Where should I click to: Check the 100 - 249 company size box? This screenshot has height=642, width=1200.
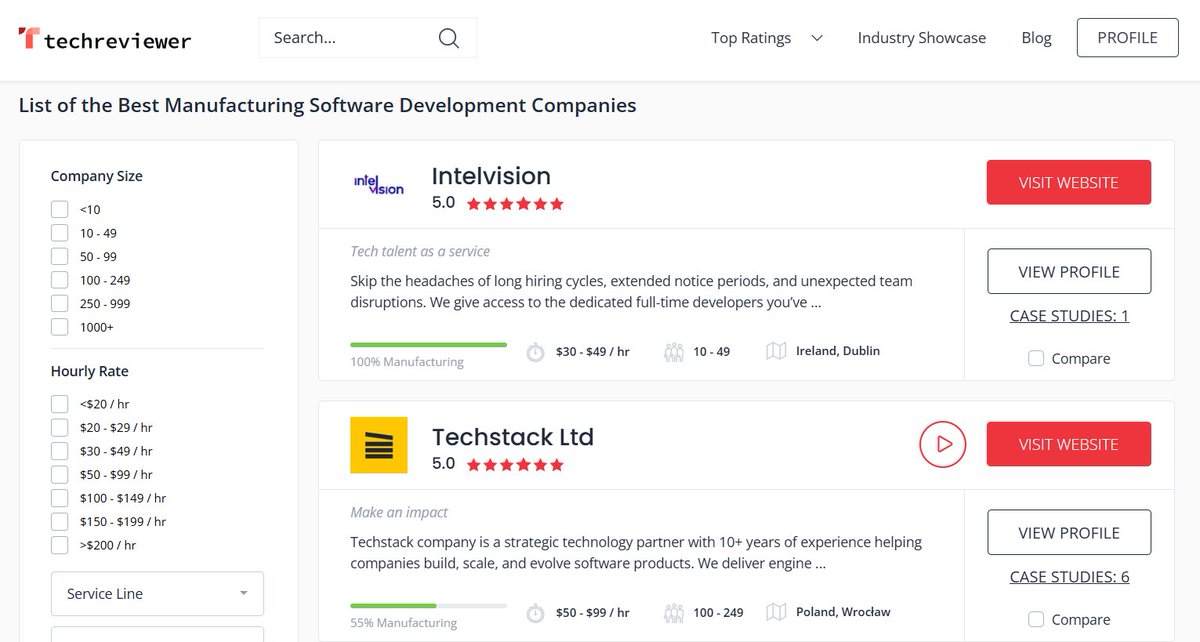point(60,280)
